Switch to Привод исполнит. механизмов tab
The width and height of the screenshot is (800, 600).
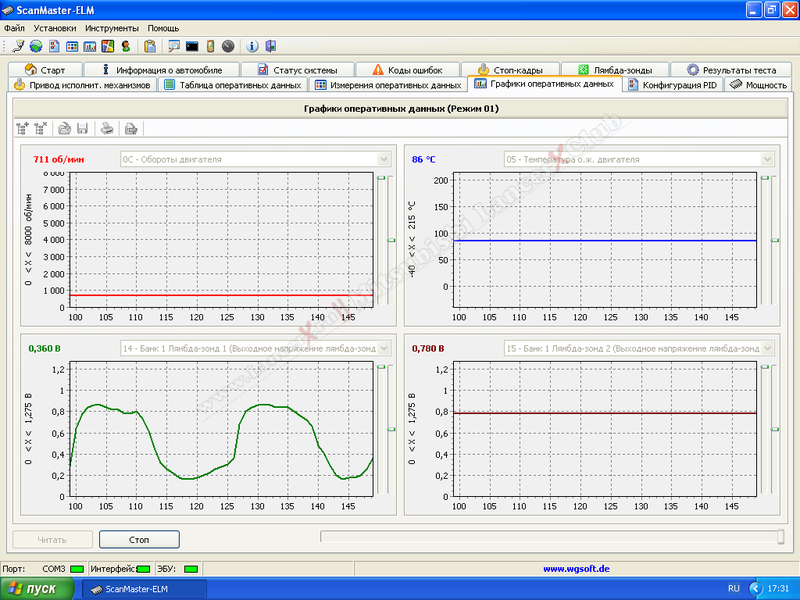(83, 85)
